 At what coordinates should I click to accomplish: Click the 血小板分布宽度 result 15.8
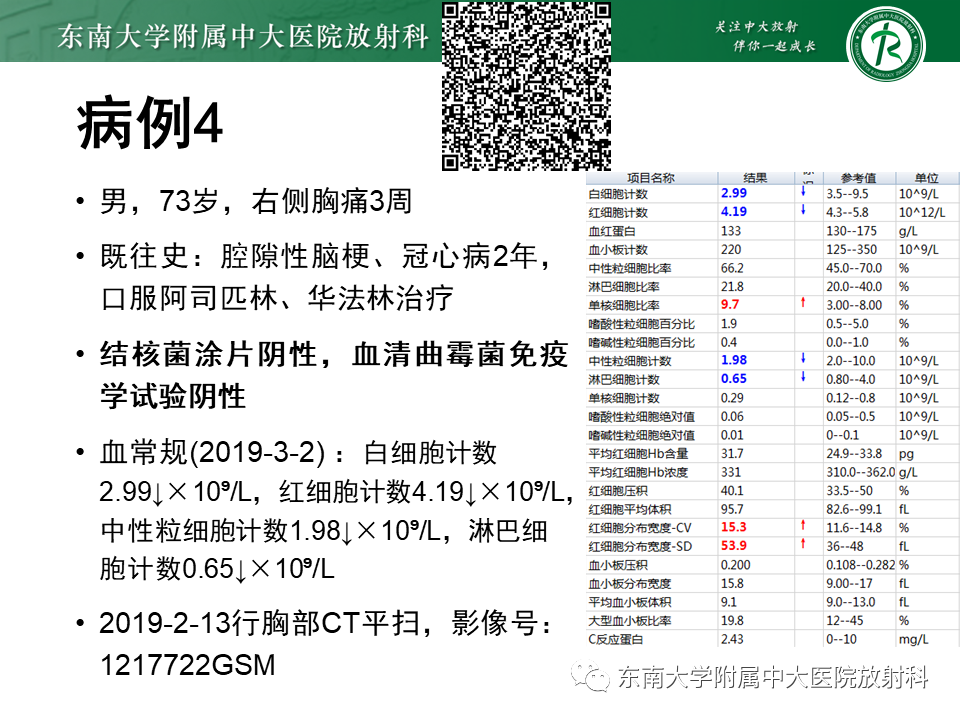732,583
